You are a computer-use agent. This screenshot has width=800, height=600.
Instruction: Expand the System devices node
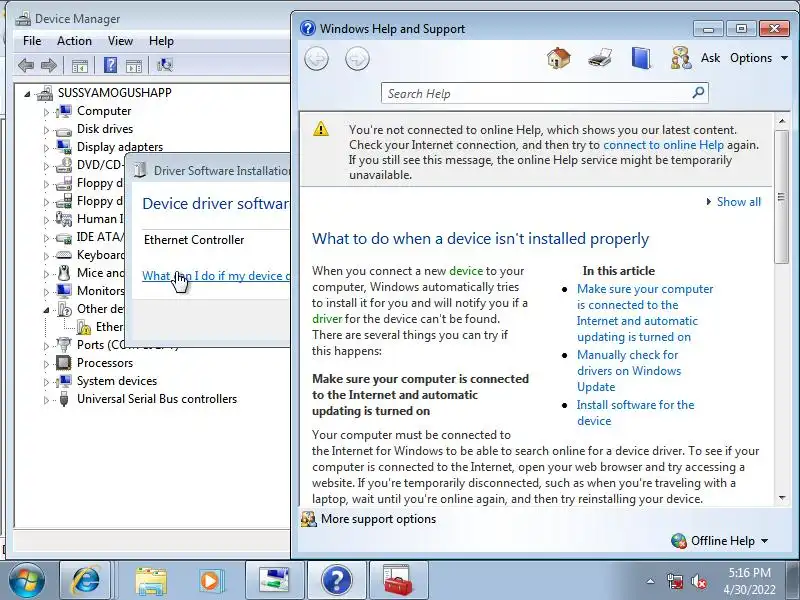click(x=46, y=382)
